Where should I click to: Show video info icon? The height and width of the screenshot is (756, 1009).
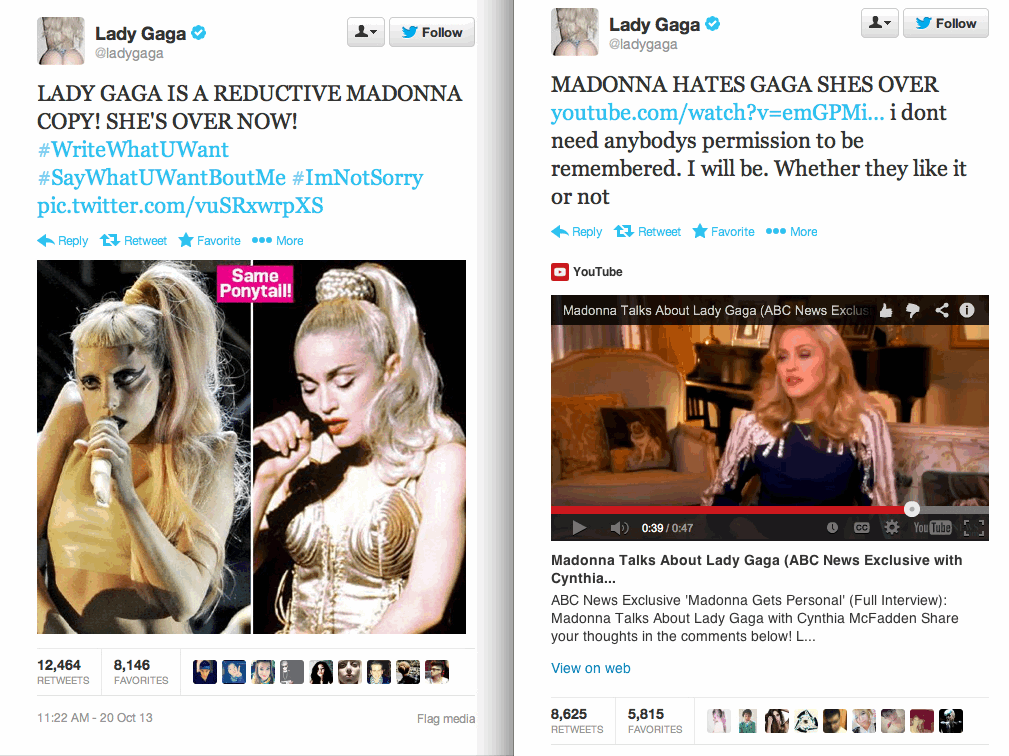pos(967,310)
